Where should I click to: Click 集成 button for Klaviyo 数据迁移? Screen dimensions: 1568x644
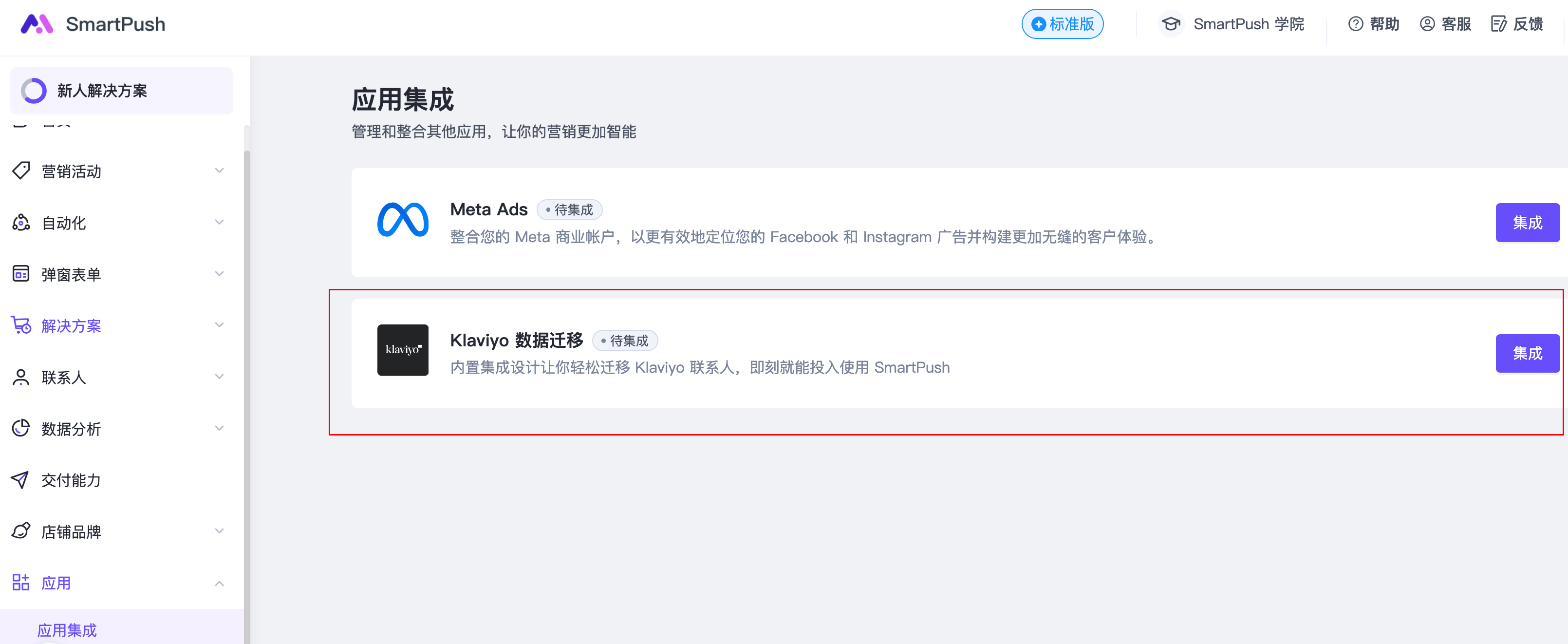click(x=1527, y=353)
